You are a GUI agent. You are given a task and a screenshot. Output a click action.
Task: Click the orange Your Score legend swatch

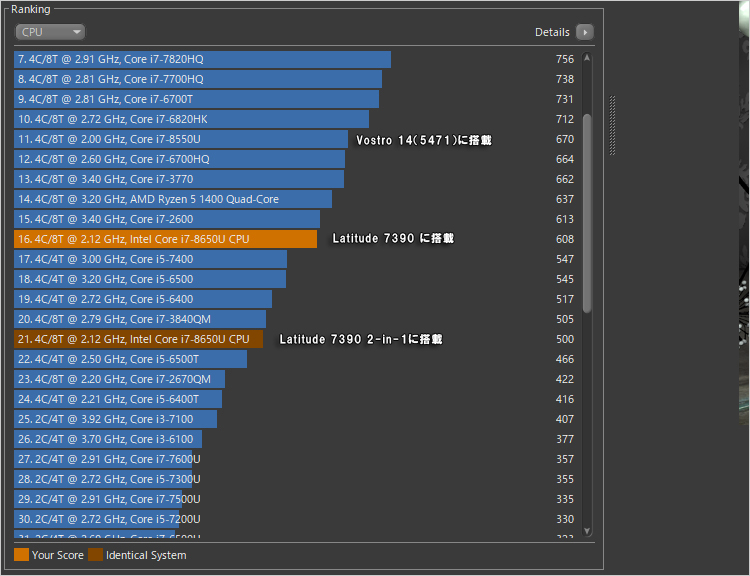click(21, 555)
